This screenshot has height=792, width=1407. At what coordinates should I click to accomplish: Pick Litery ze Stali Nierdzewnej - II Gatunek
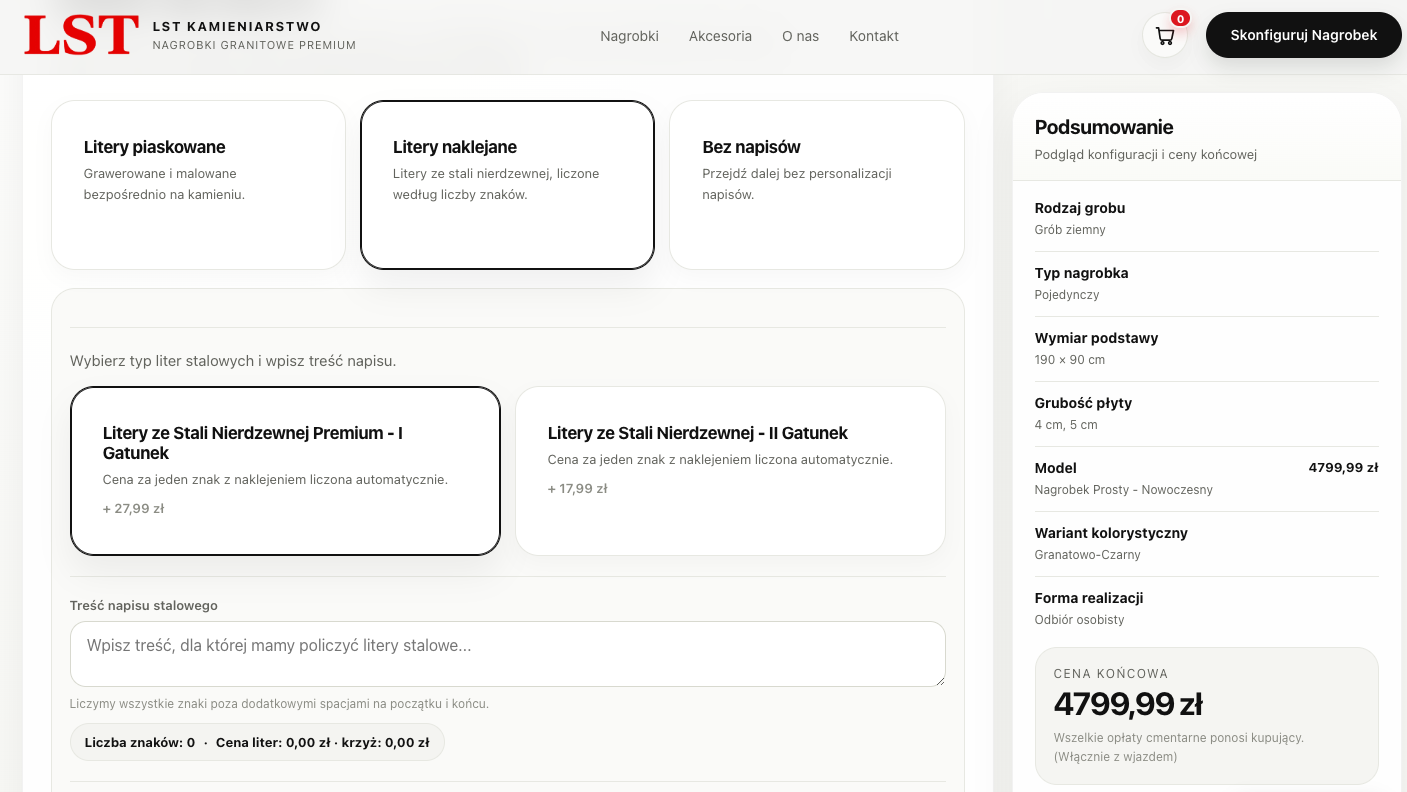click(730, 471)
